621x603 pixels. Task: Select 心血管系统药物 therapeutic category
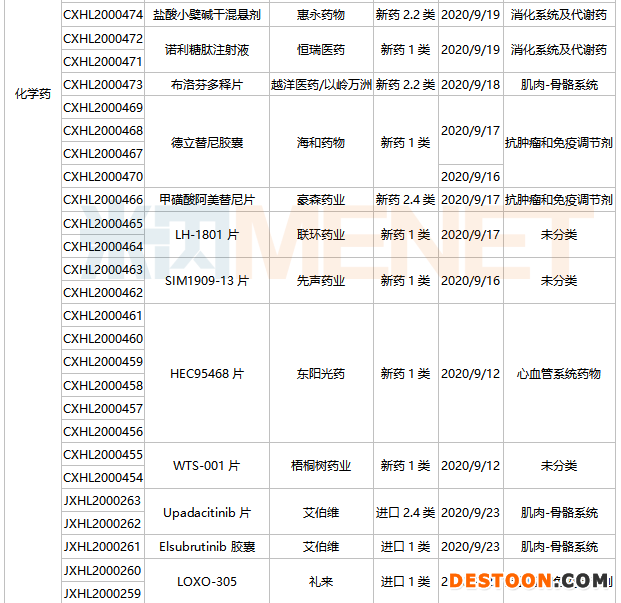tap(559, 374)
